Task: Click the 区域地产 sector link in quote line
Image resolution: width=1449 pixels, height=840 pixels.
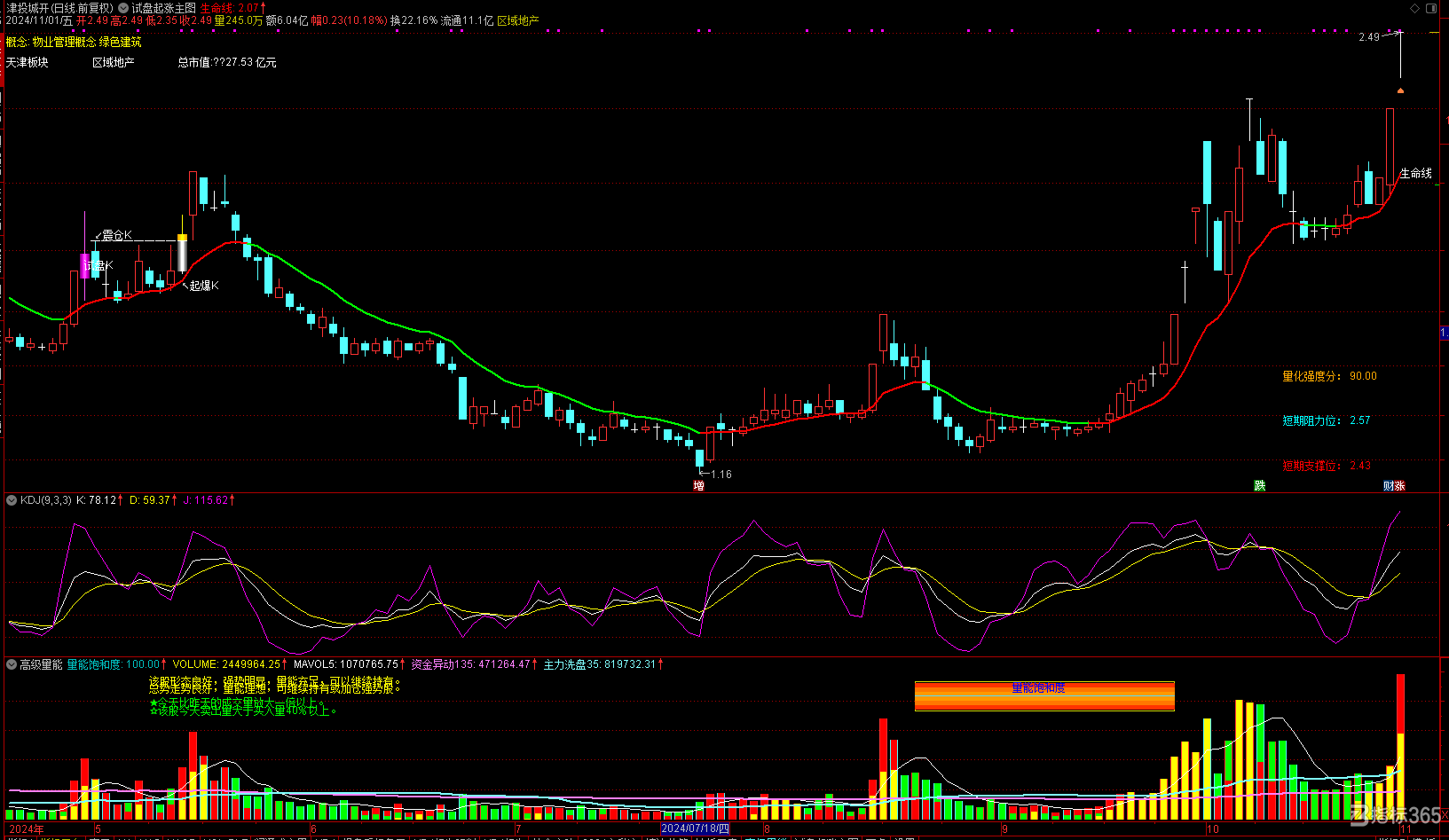Action: 518,20
